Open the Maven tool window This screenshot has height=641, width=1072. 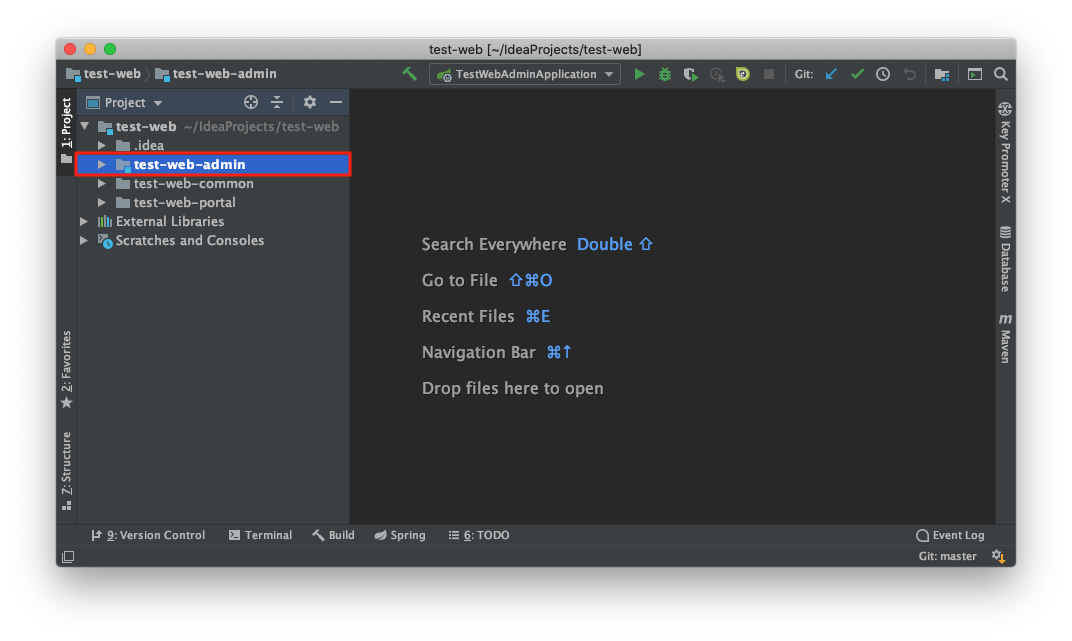[1005, 338]
